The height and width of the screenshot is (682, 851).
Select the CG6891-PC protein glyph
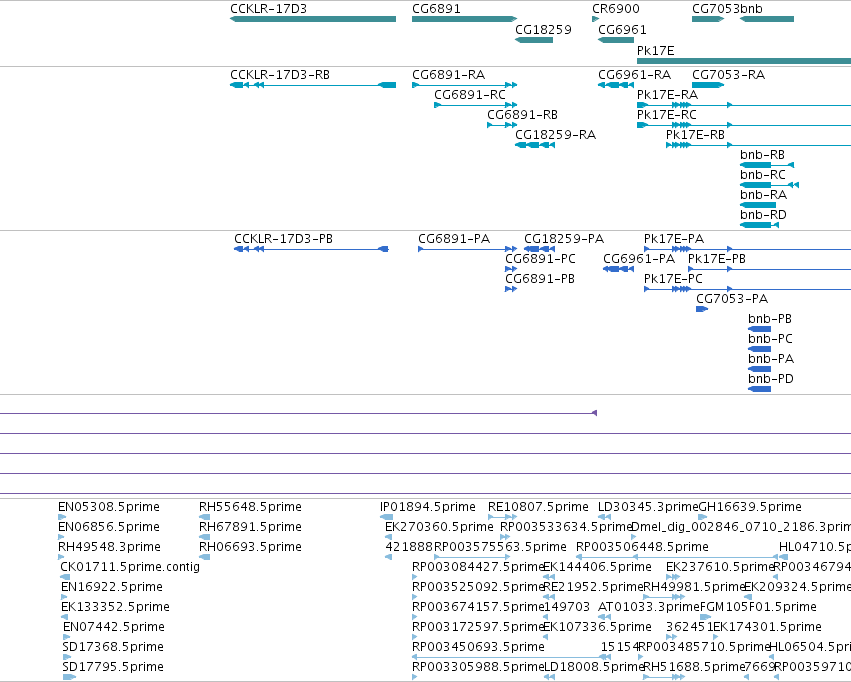(511, 269)
